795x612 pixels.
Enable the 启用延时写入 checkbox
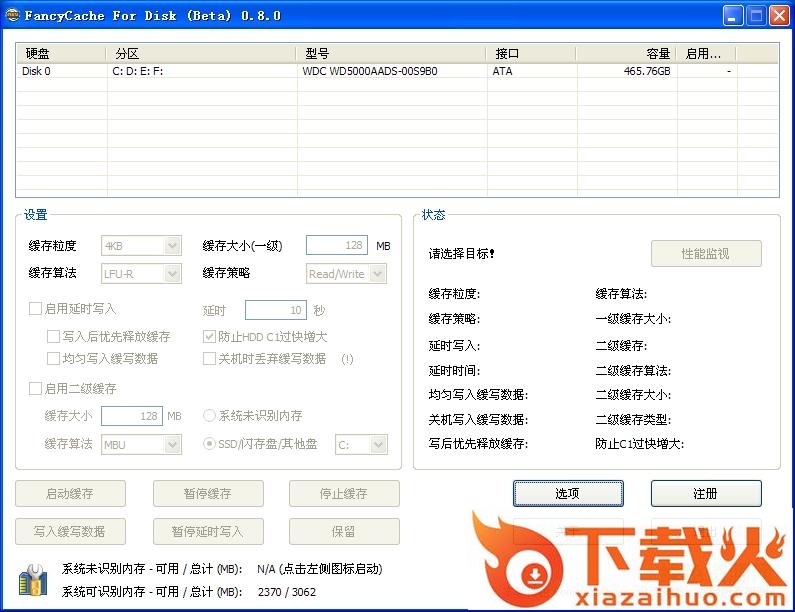click(x=35, y=308)
